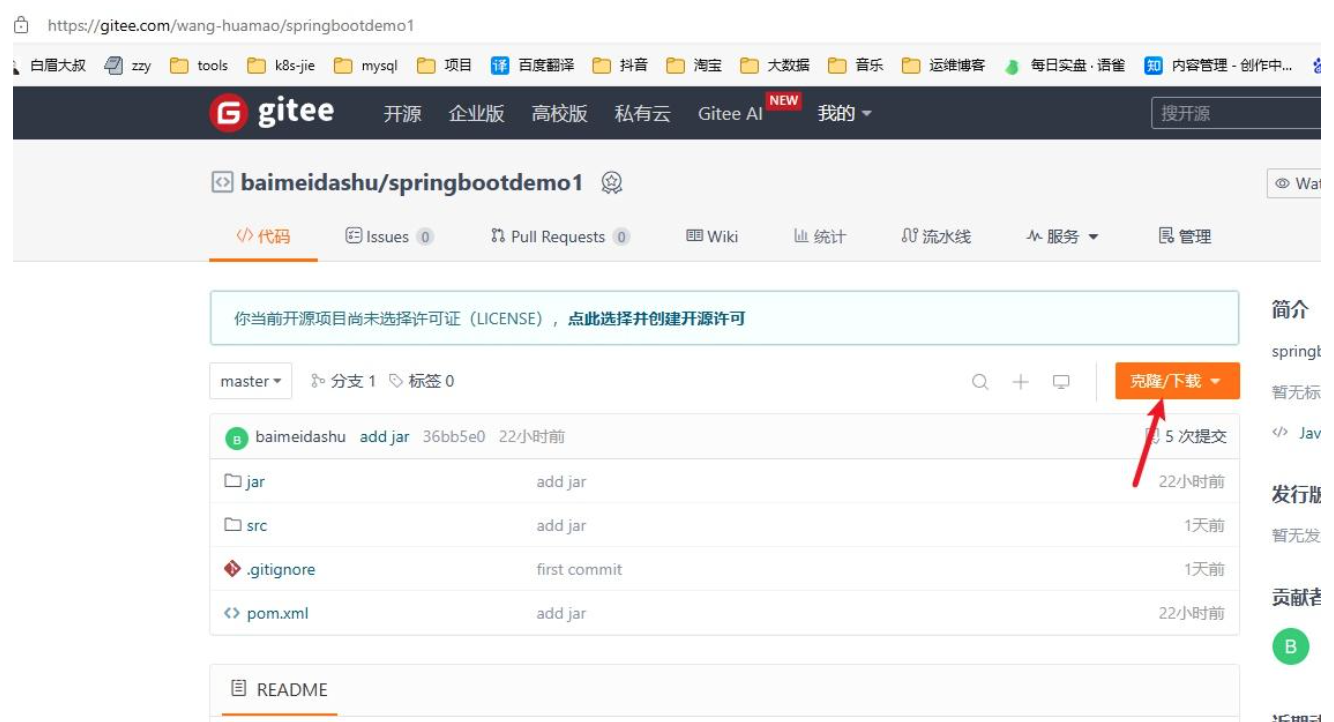This screenshot has width=1334, height=722.
Task: Open the src folder
Action: tap(257, 526)
